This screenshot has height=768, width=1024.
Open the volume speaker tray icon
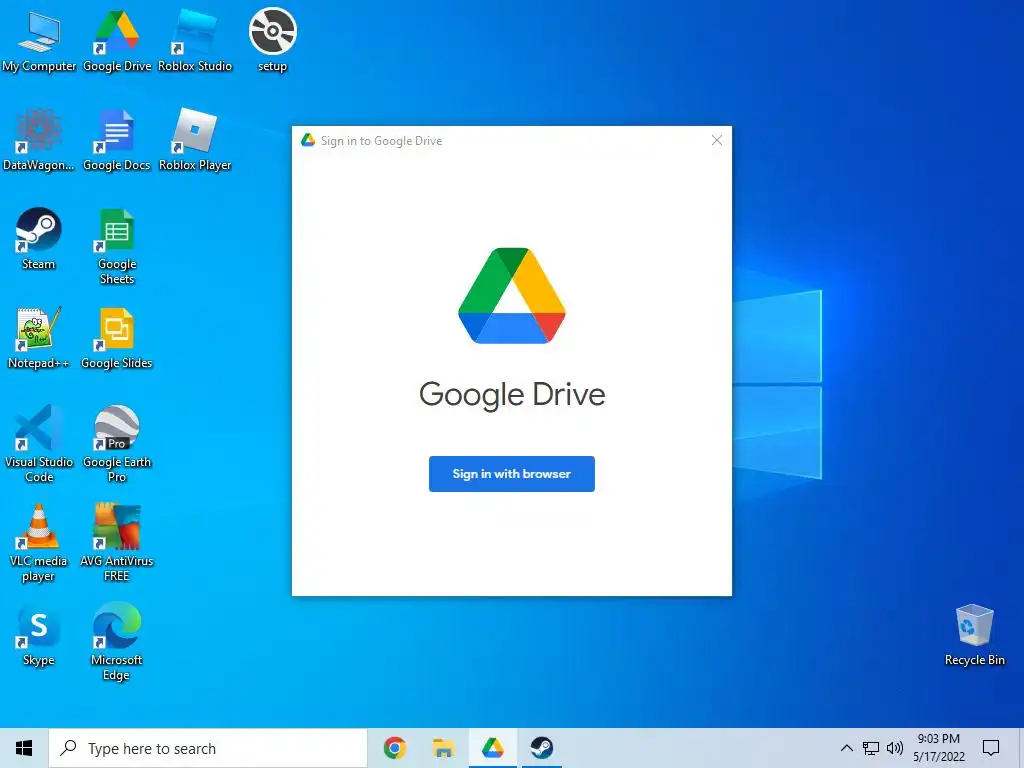pos(895,748)
